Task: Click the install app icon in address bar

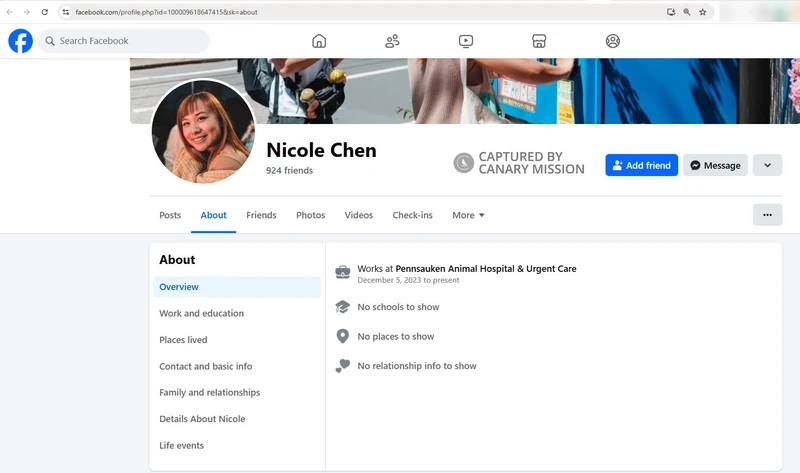Action: (671, 12)
